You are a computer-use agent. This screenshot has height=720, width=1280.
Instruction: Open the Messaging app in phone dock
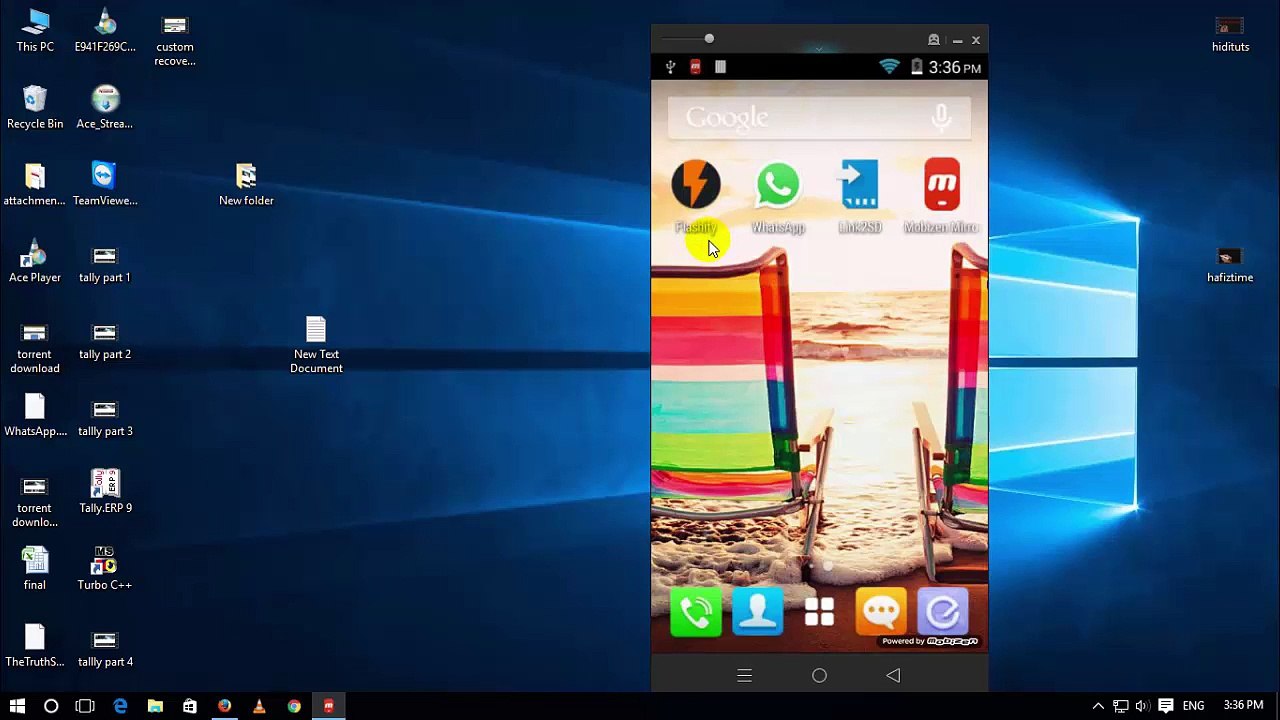(881, 612)
